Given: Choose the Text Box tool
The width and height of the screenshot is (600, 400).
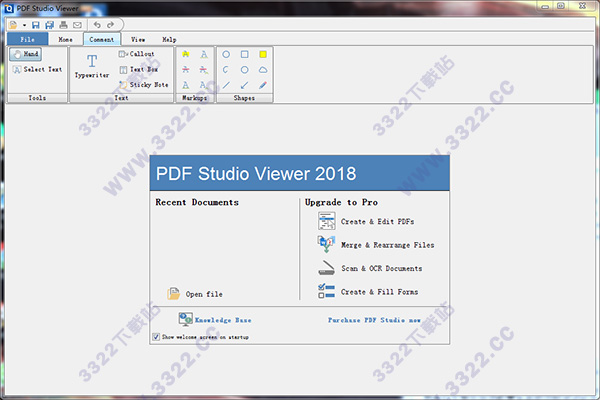Looking at the screenshot, I should (139, 69).
